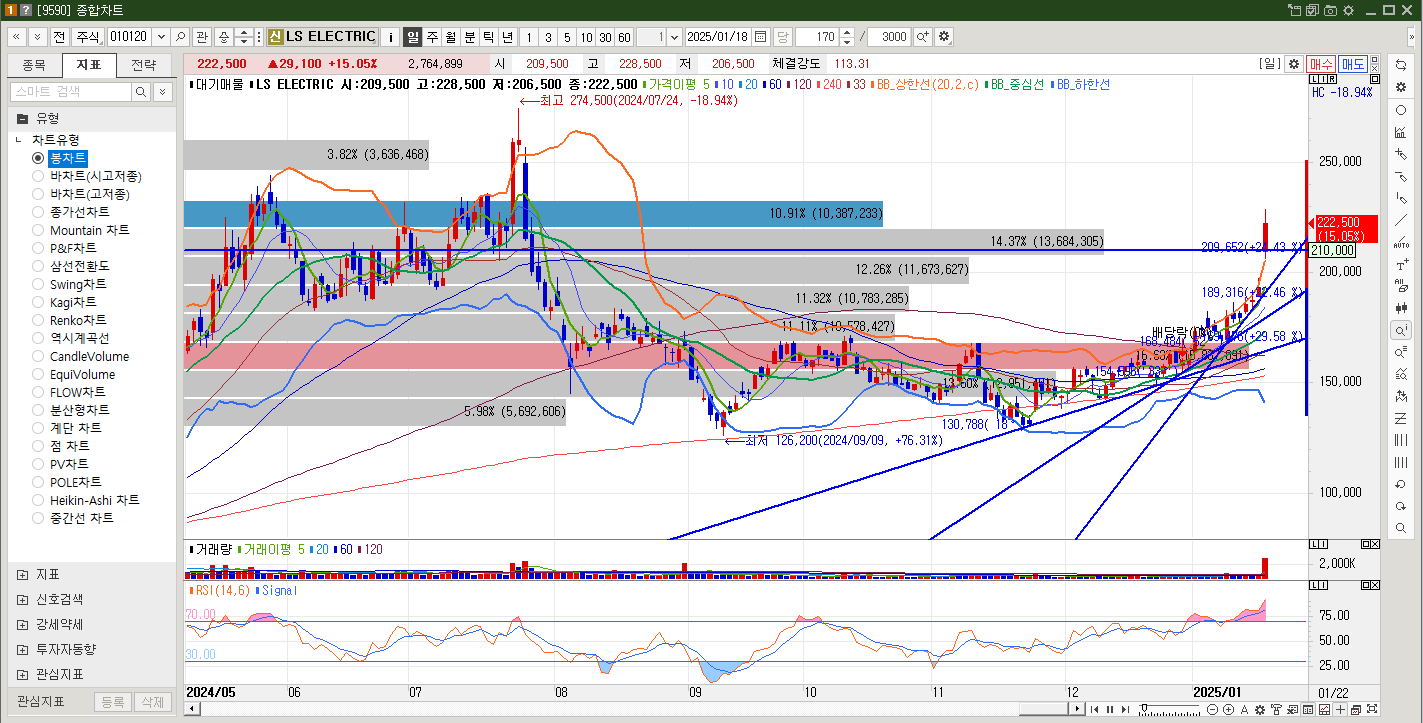Select the 중간선 차트 radio option
The width and height of the screenshot is (1423, 723).
pyautogui.click(x=38, y=518)
